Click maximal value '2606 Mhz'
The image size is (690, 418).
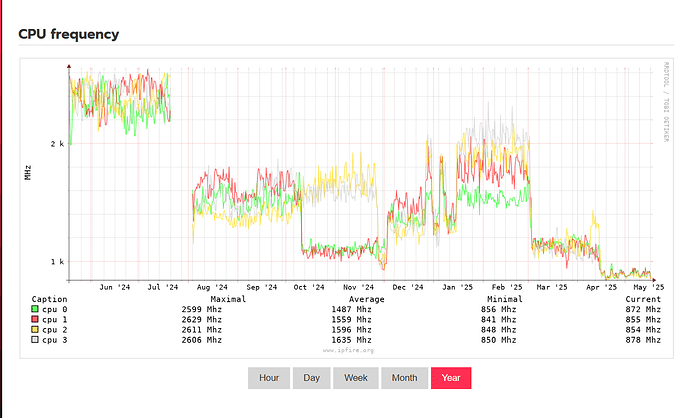click(202, 340)
